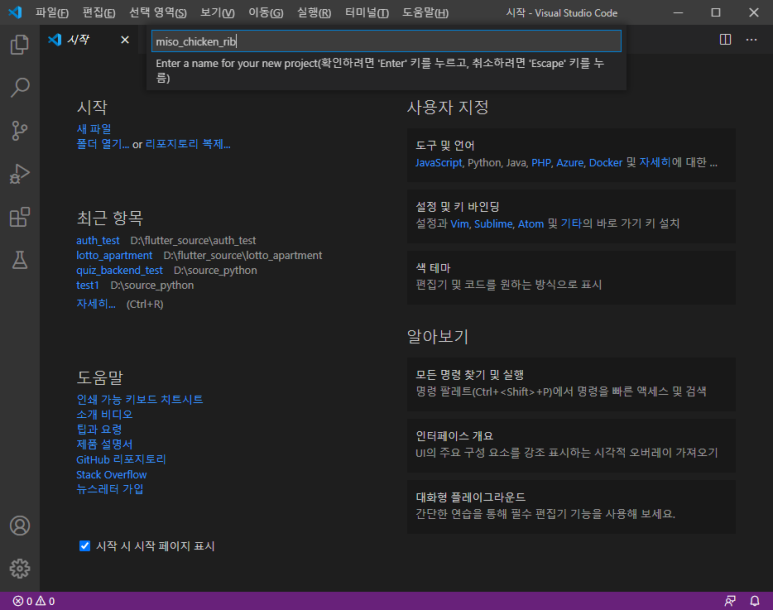Open the 색 테마 card
Image resolution: width=773 pixels, height=610 pixels.
[571, 277]
